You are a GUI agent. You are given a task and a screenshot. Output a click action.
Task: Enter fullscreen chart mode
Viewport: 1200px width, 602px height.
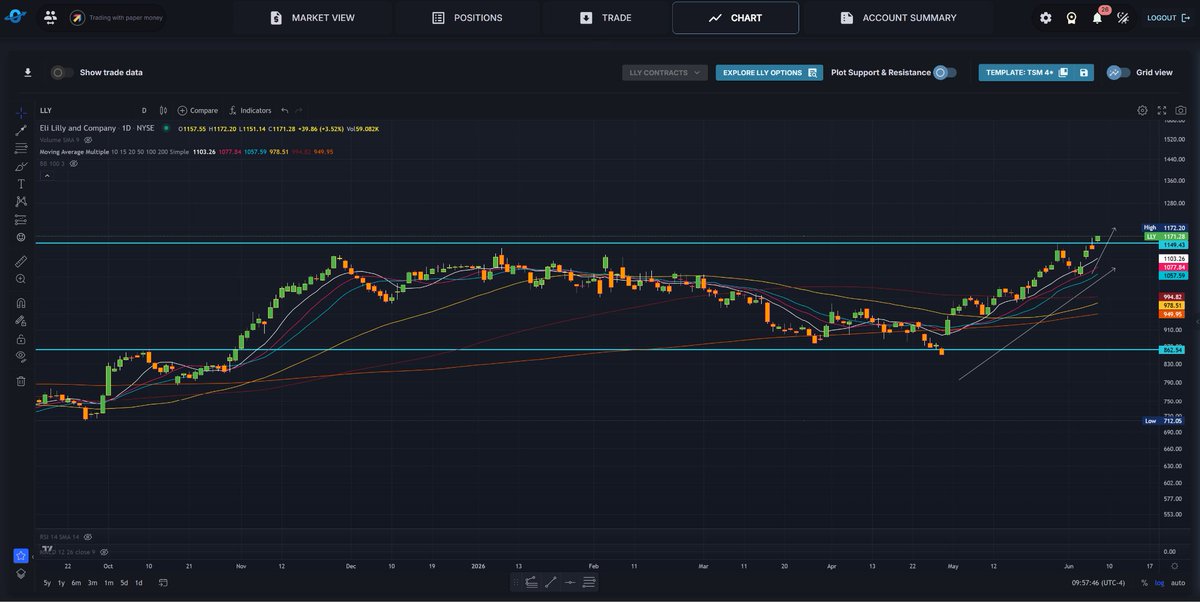tap(1162, 110)
